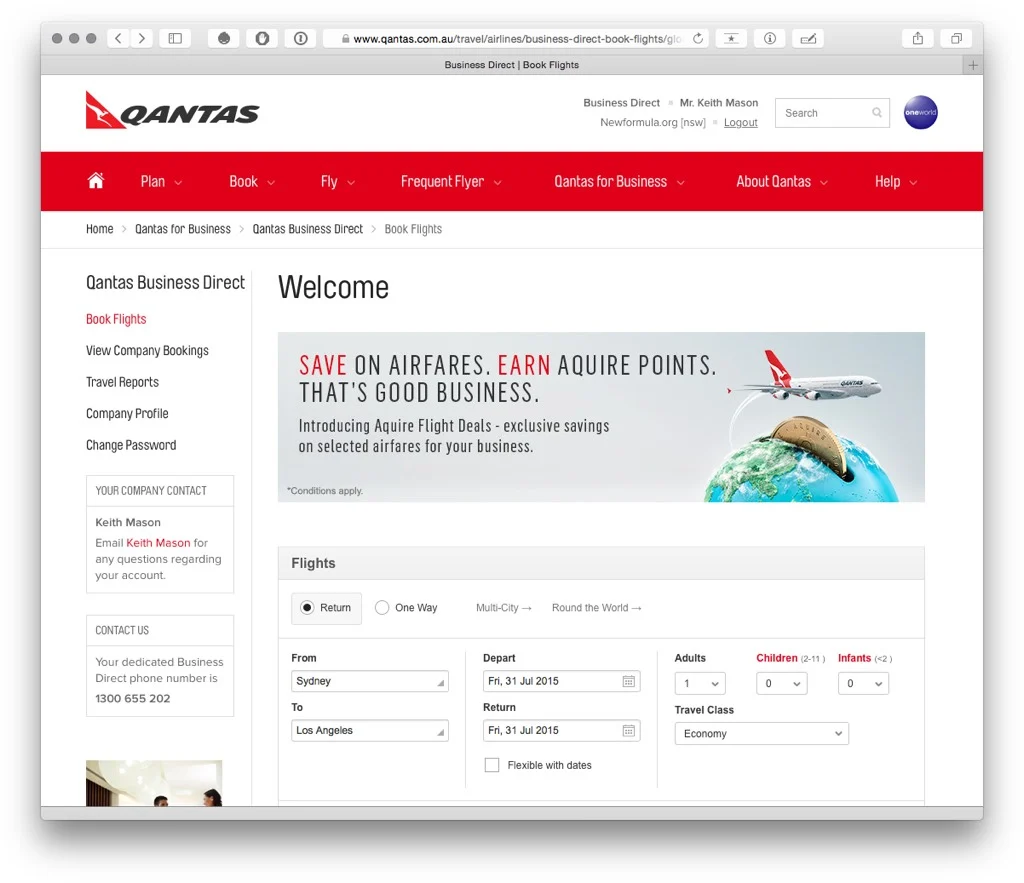
Task: Select Book Flights in the sidebar
Action: 116,319
